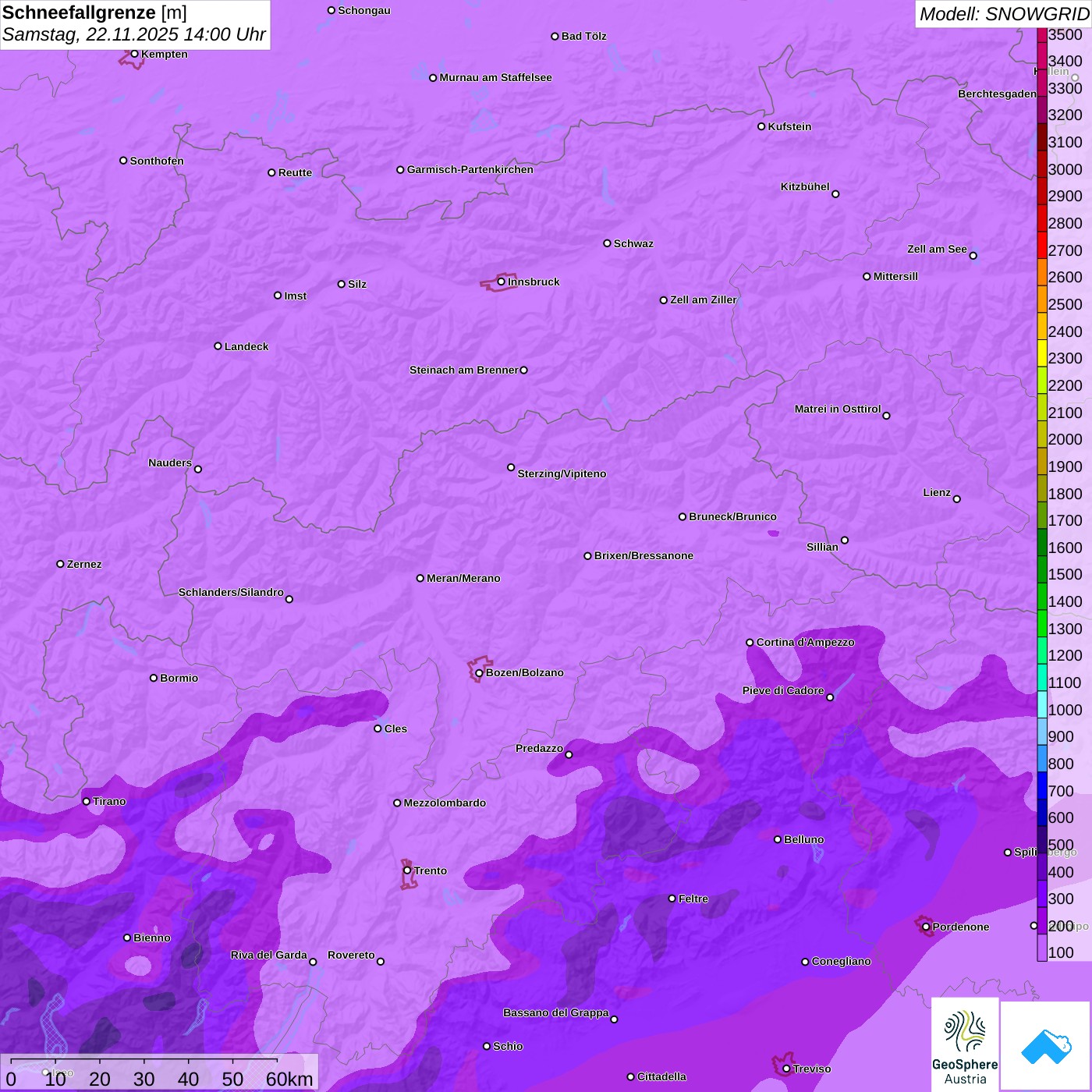Click the GeoSphere Austria logo
The width and height of the screenshot is (1092, 1092).
point(965,1044)
